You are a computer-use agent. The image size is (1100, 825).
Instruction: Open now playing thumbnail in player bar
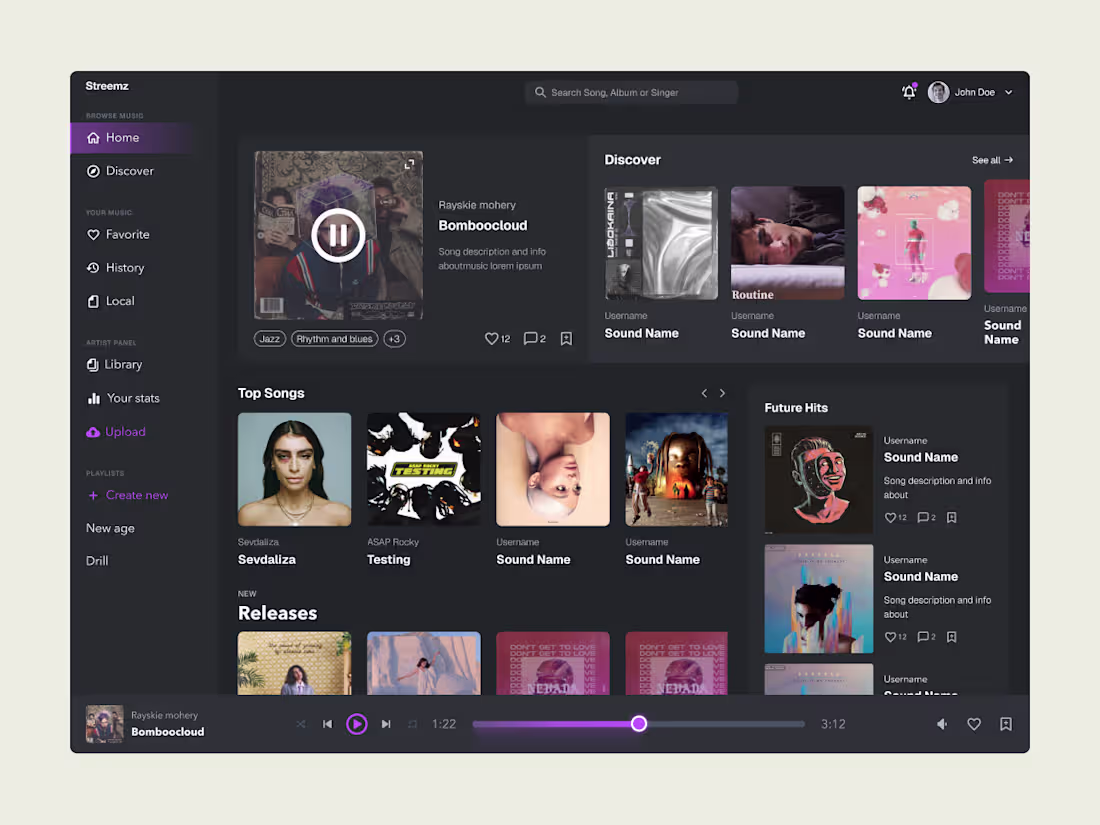click(105, 724)
